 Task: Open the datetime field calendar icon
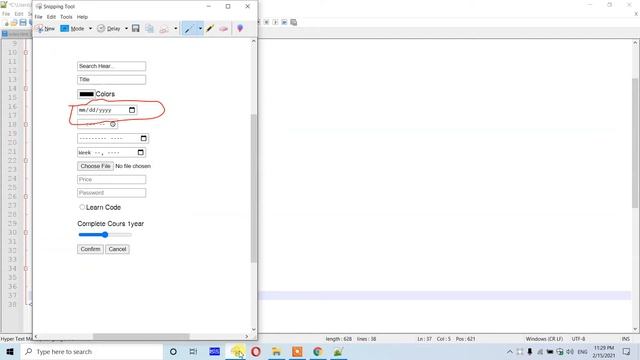coord(144,138)
